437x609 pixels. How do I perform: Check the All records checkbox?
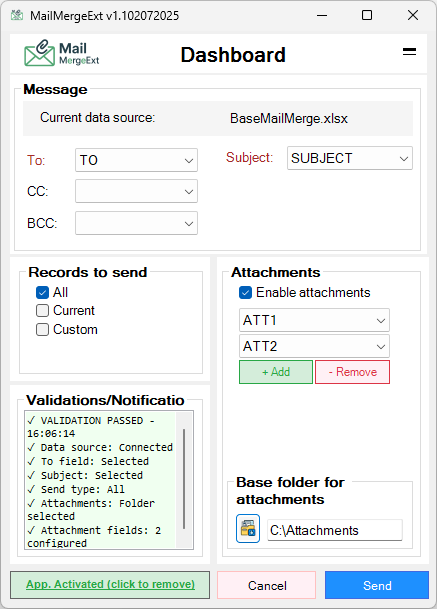pos(42,292)
